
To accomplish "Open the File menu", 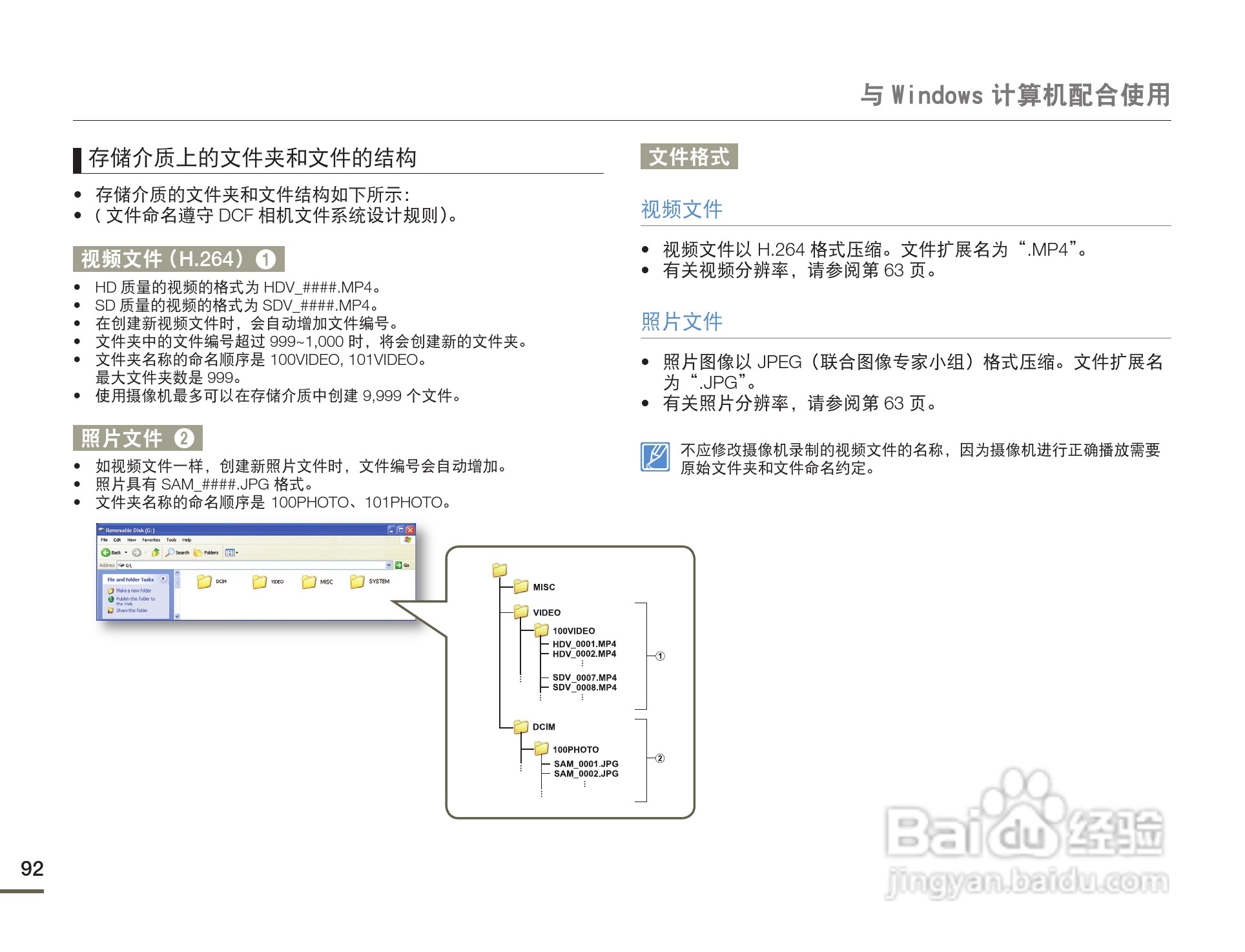I will click(104, 540).
